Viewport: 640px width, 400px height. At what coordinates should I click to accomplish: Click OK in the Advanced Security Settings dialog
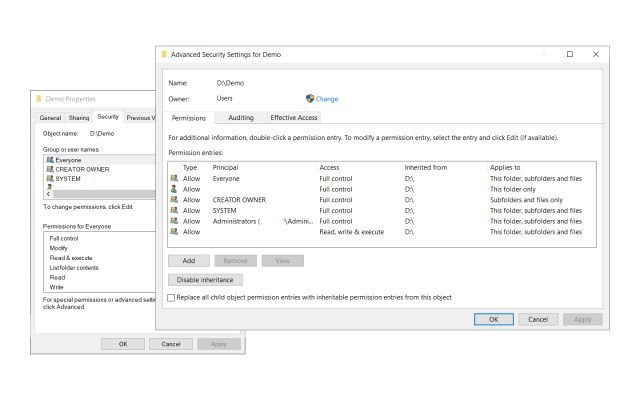pyautogui.click(x=493, y=319)
